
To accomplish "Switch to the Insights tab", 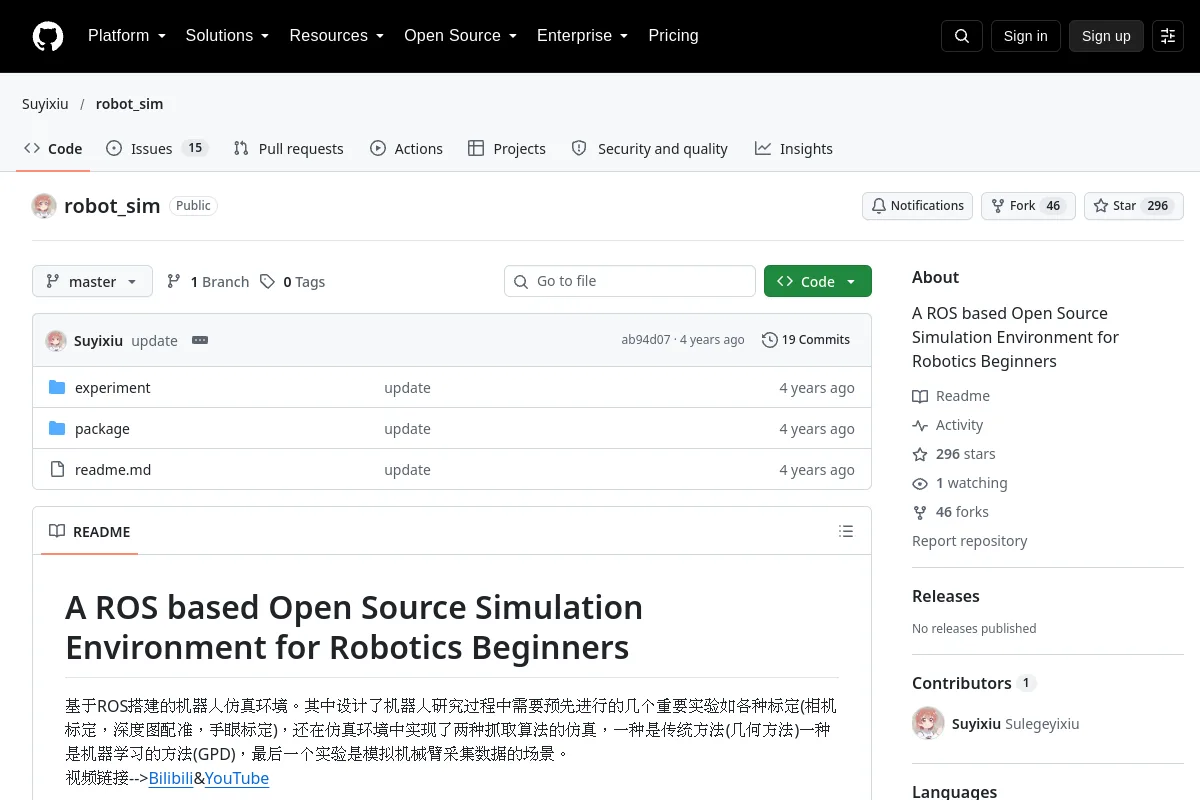I will (x=794, y=149).
